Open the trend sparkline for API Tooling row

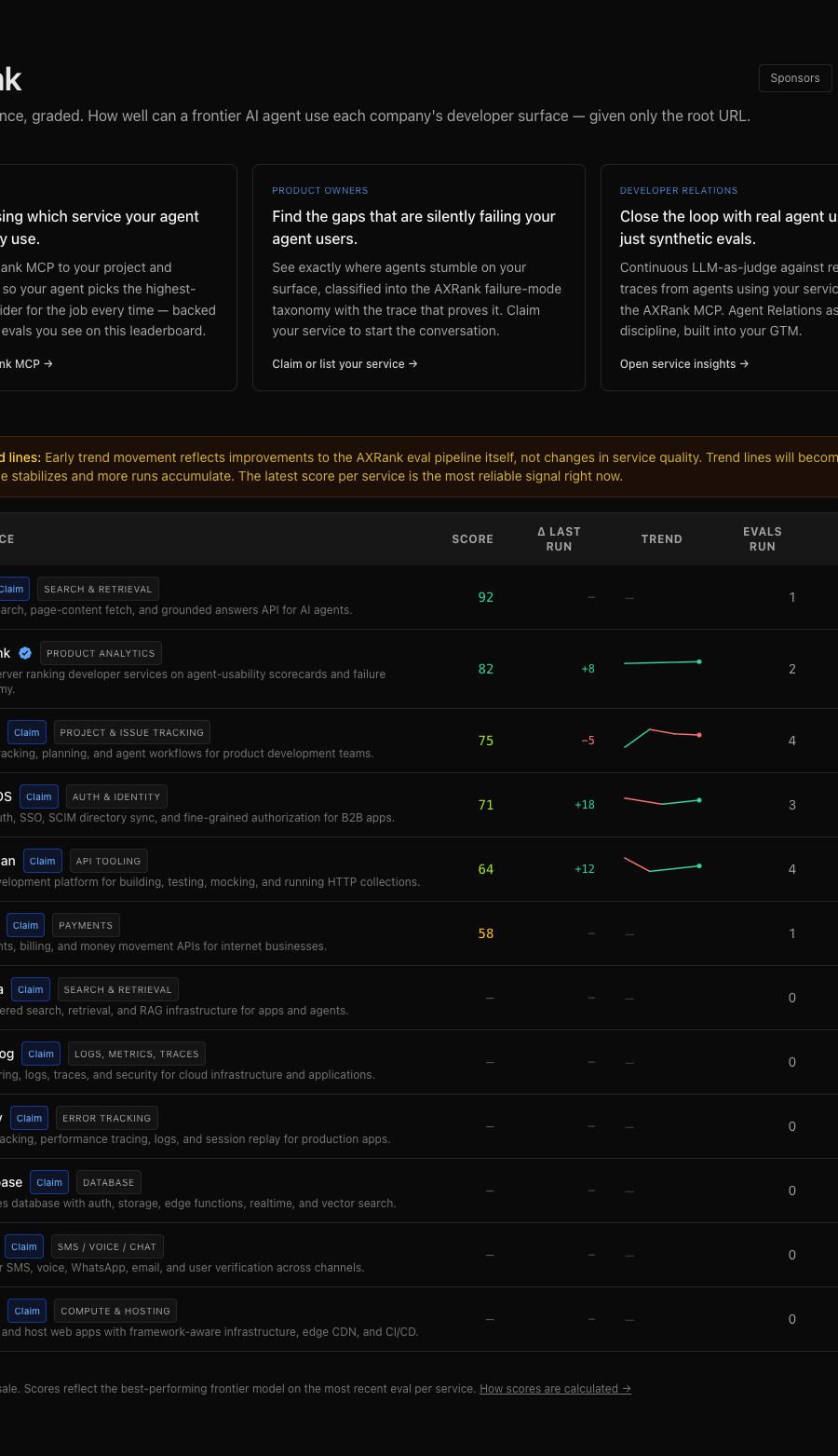pos(662,865)
